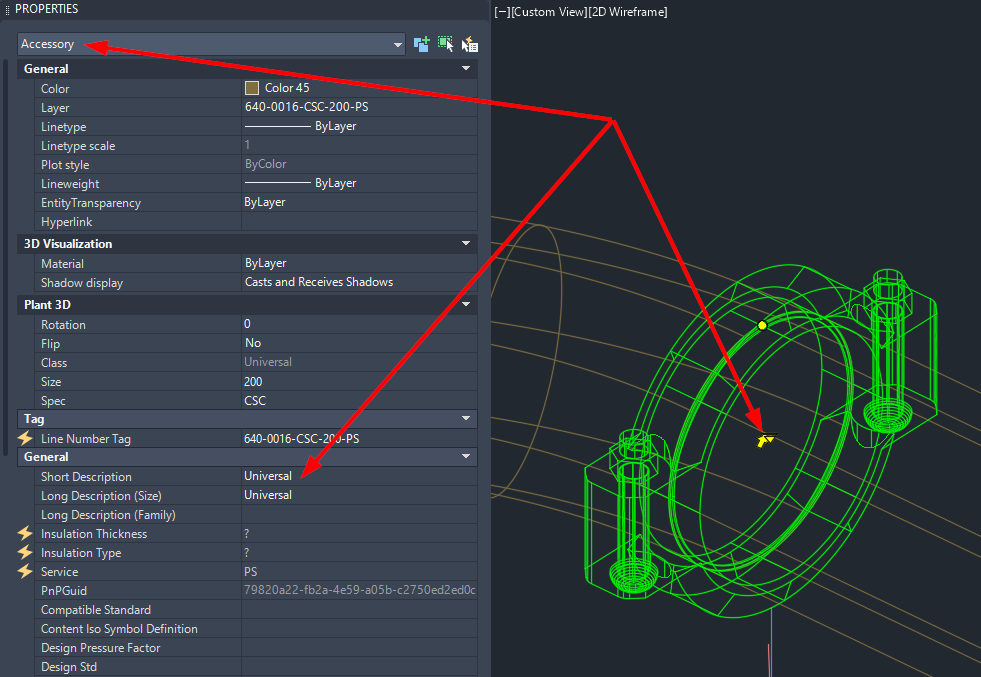Click lightning icon beside Insulation Type
Screen dimensions: 981x677
click(x=24, y=552)
